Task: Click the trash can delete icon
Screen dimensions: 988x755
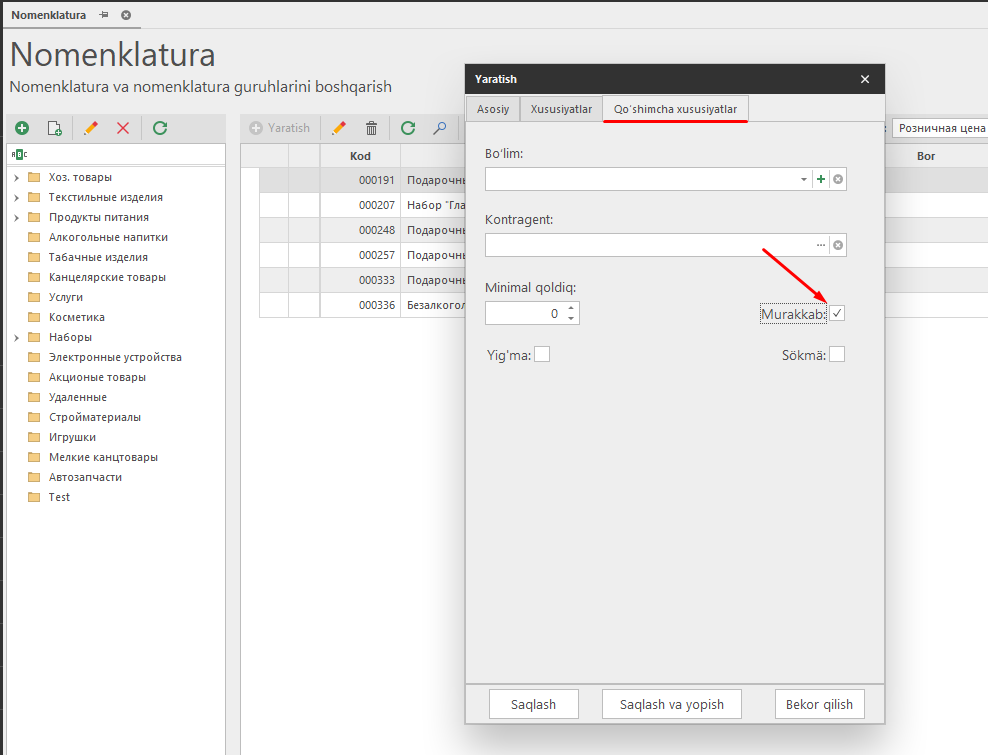Action: pos(371,128)
